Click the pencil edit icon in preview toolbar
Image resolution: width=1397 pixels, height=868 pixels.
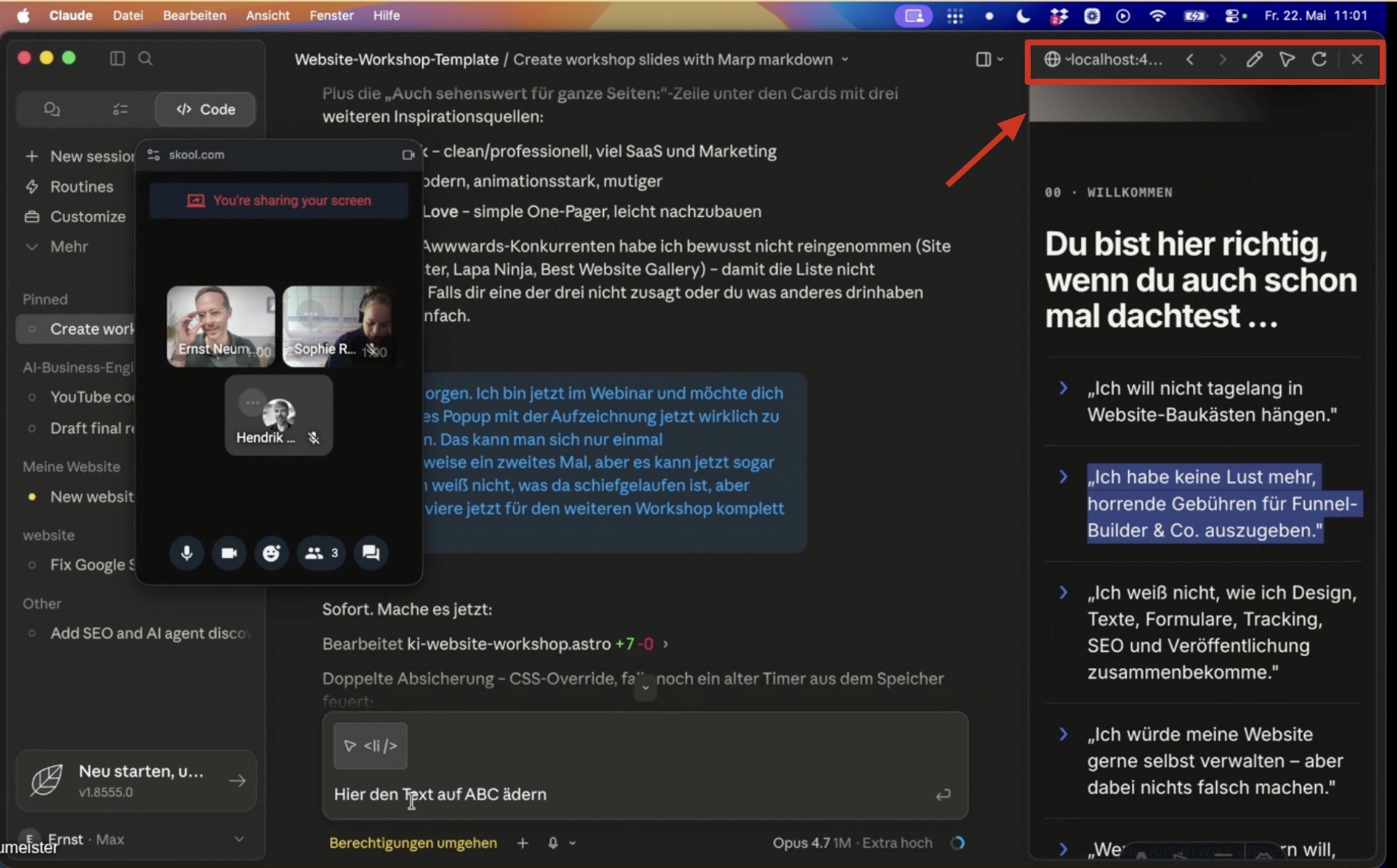pyautogui.click(x=1254, y=59)
